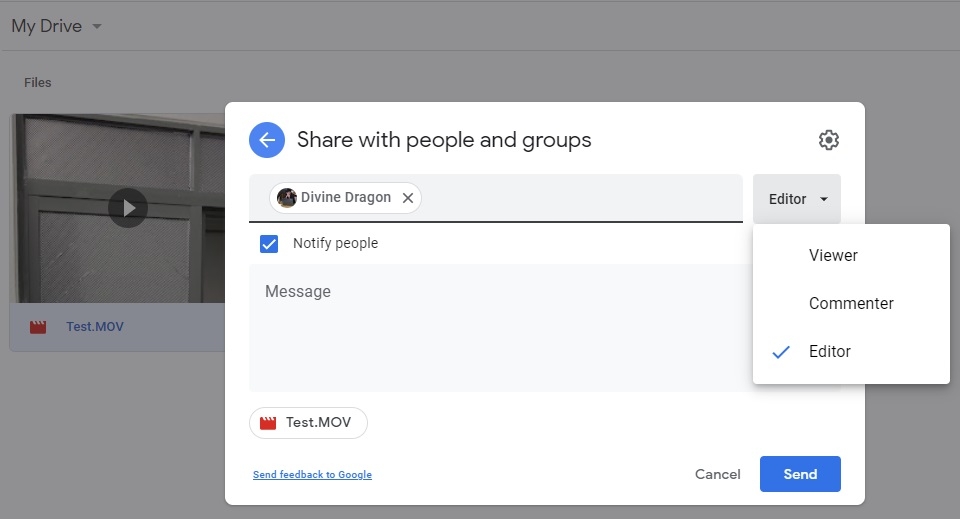Select Viewer from role menu
This screenshot has height=519, width=960.
pos(851,255)
